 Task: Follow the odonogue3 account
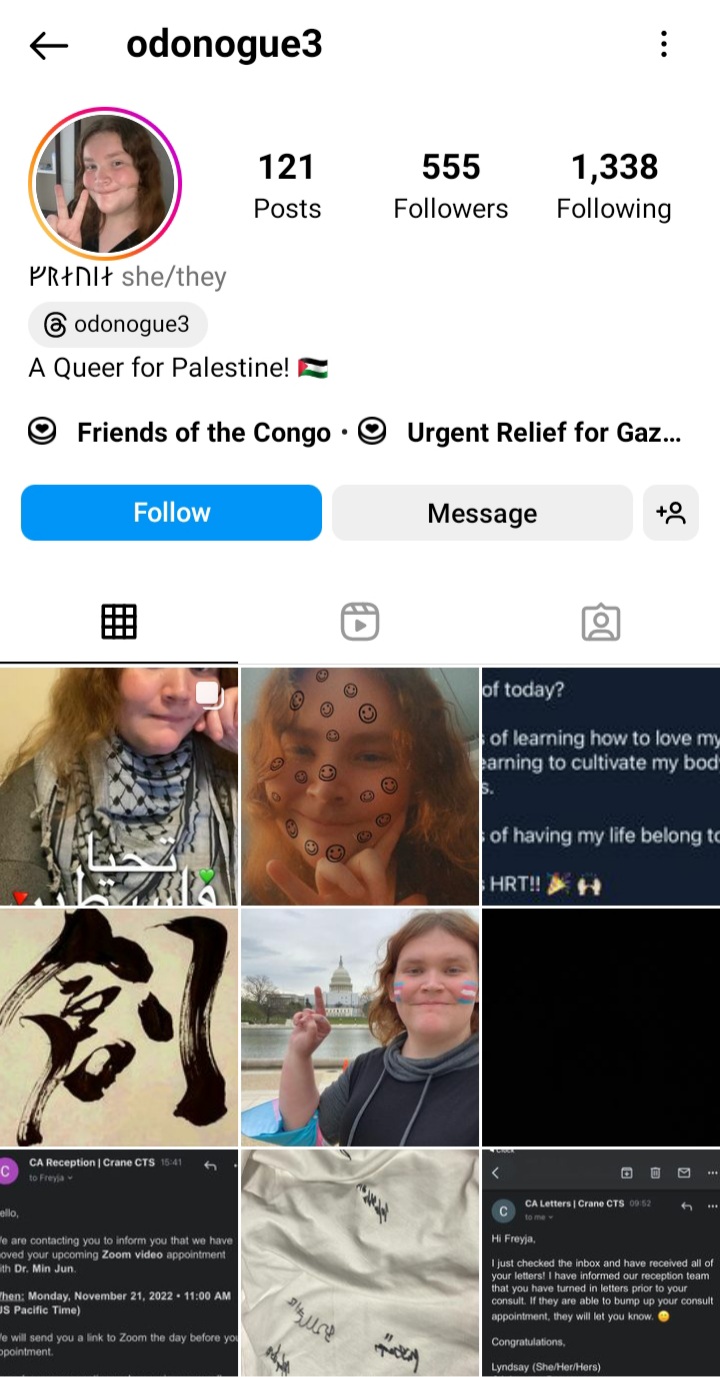(x=172, y=513)
